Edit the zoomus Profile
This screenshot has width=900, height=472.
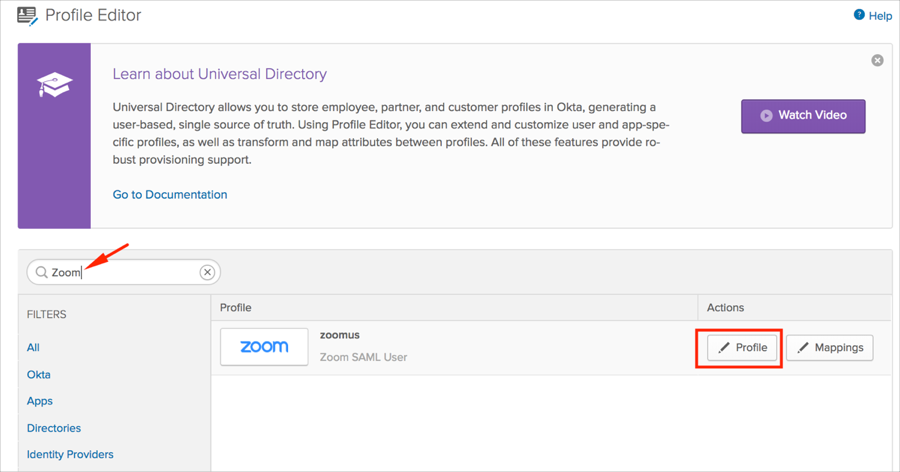click(x=743, y=347)
